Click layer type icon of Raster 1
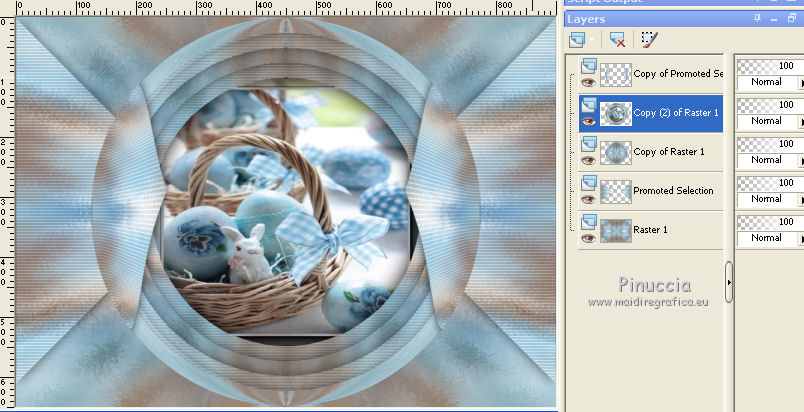Image resolution: width=804 pixels, height=412 pixels. [x=589, y=221]
